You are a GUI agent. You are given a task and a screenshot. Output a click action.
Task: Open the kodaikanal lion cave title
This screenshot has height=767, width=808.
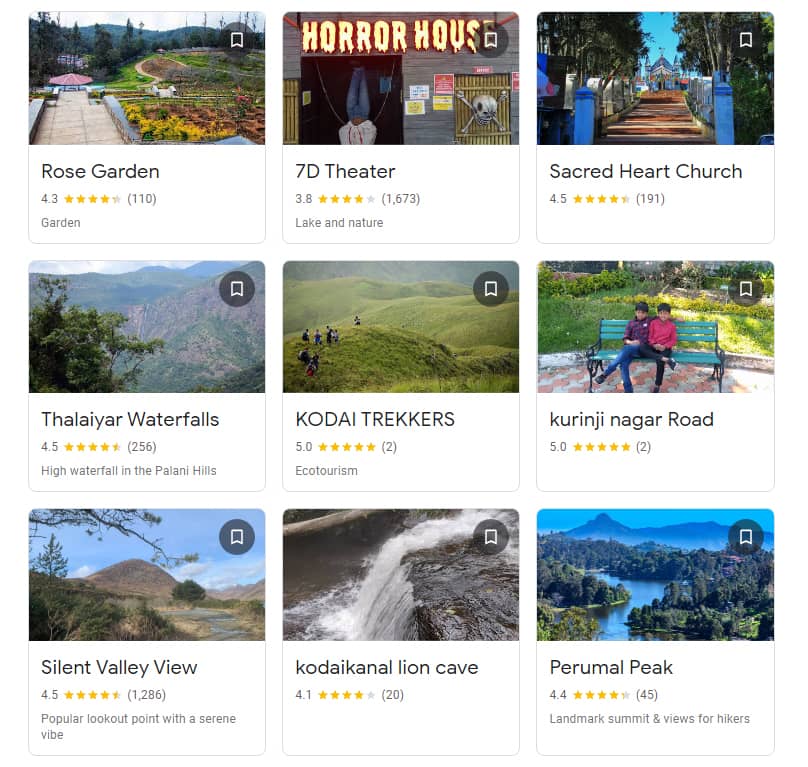[x=387, y=668]
